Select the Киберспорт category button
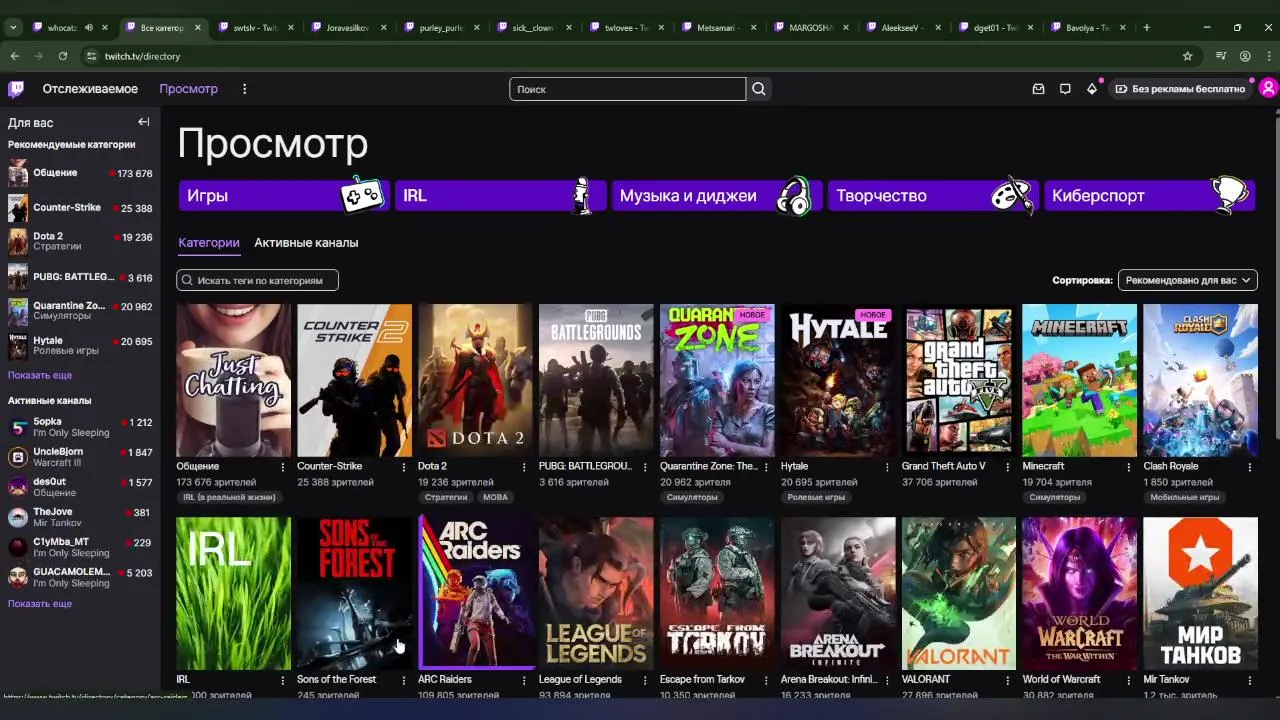The height and width of the screenshot is (720, 1280). click(x=1148, y=196)
